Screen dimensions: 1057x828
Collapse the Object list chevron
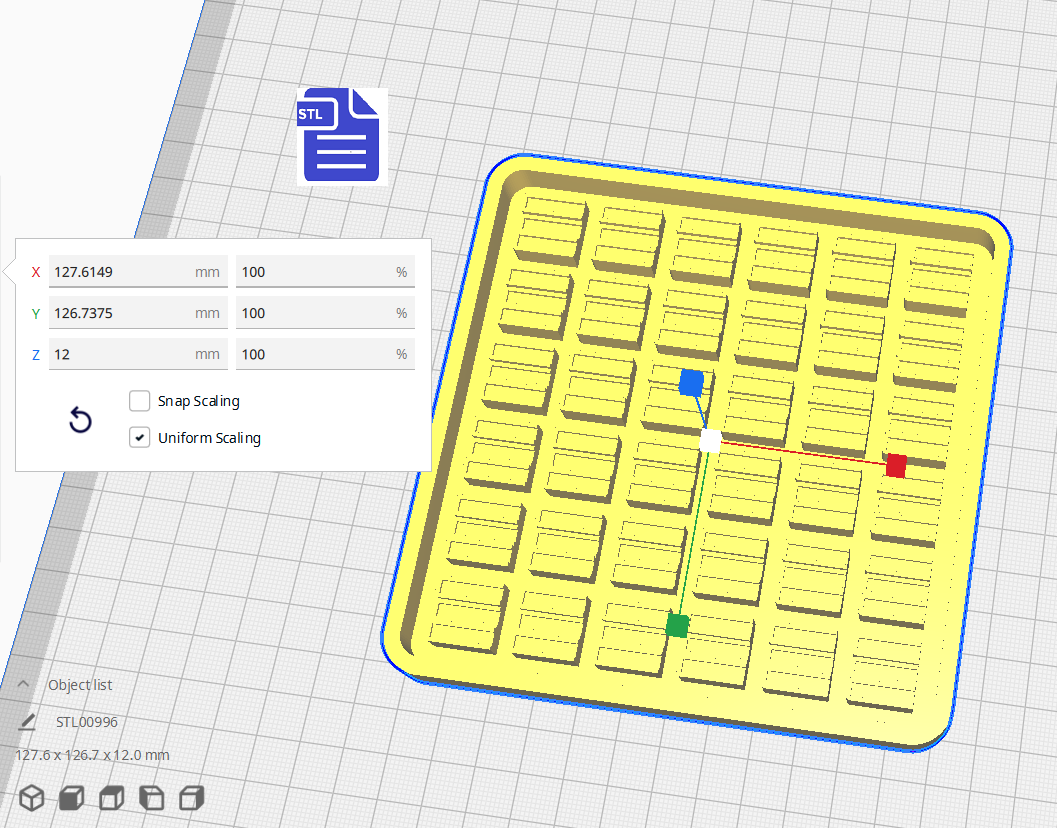(x=24, y=685)
